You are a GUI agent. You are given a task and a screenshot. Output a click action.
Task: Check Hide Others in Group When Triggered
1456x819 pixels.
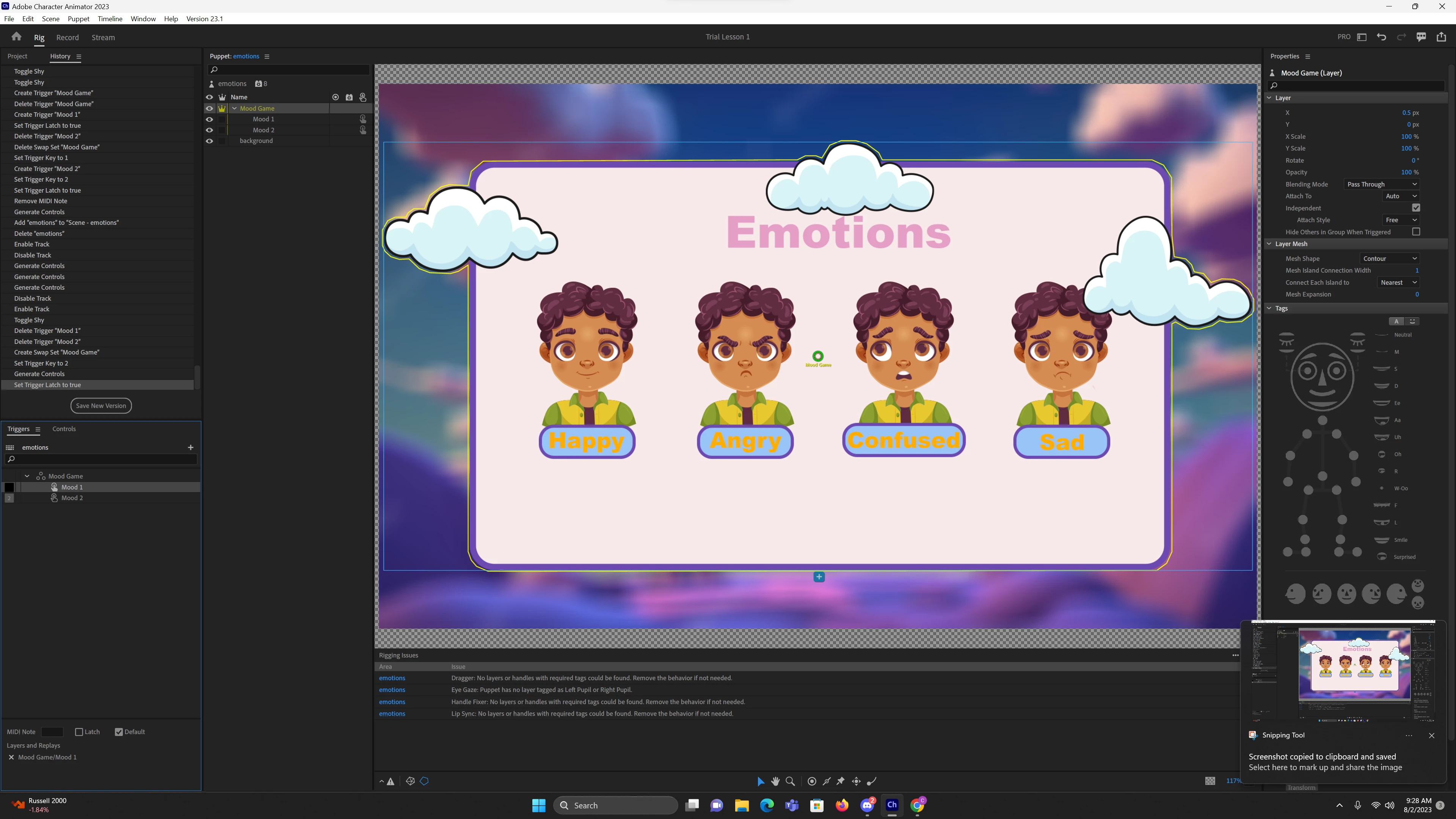click(x=1416, y=232)
